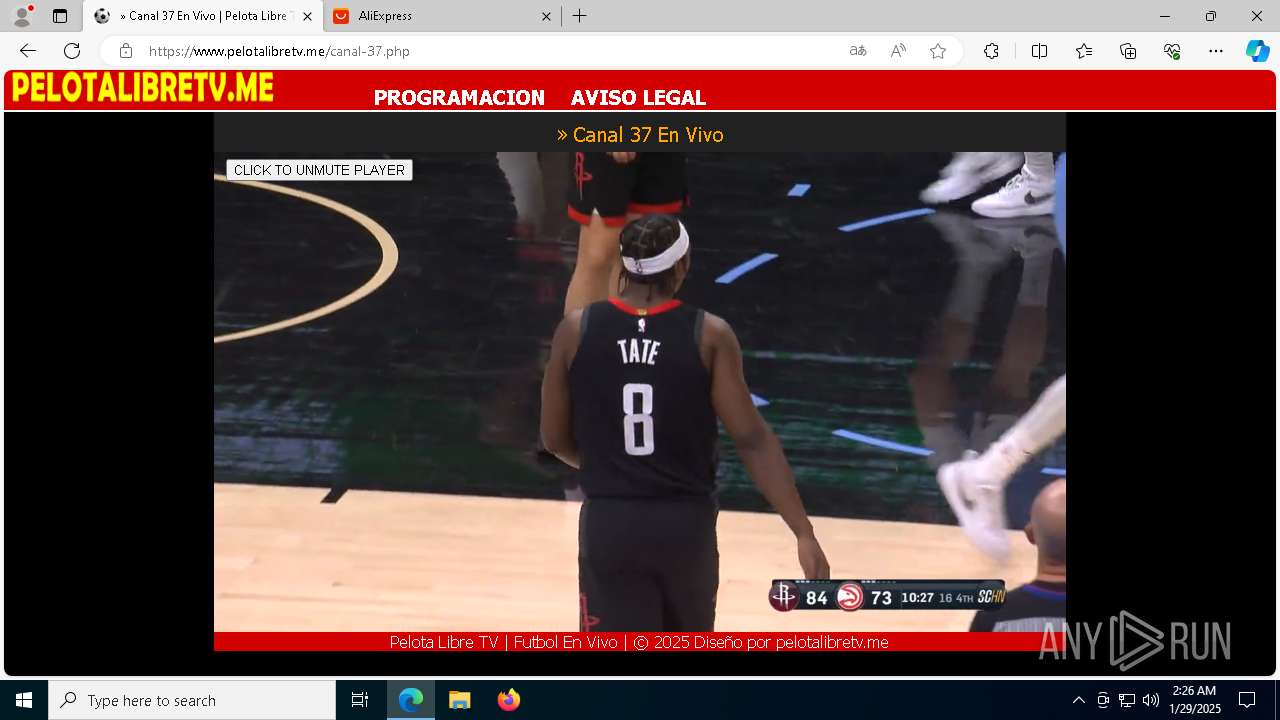1280x720 pixels.
Task: Launch Firefox from the taskbar
Action: [509, 700]
